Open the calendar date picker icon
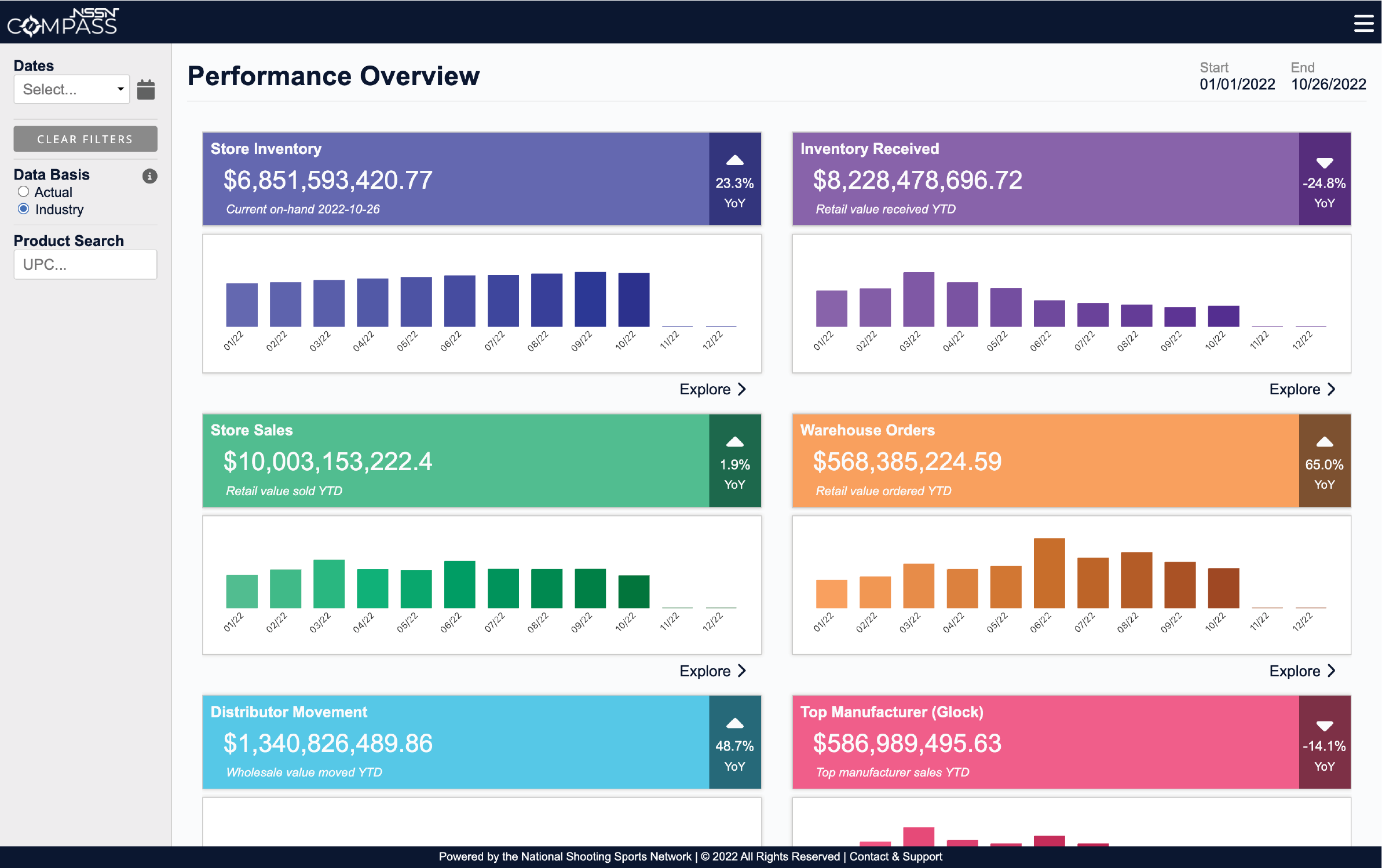 (146, 90)
